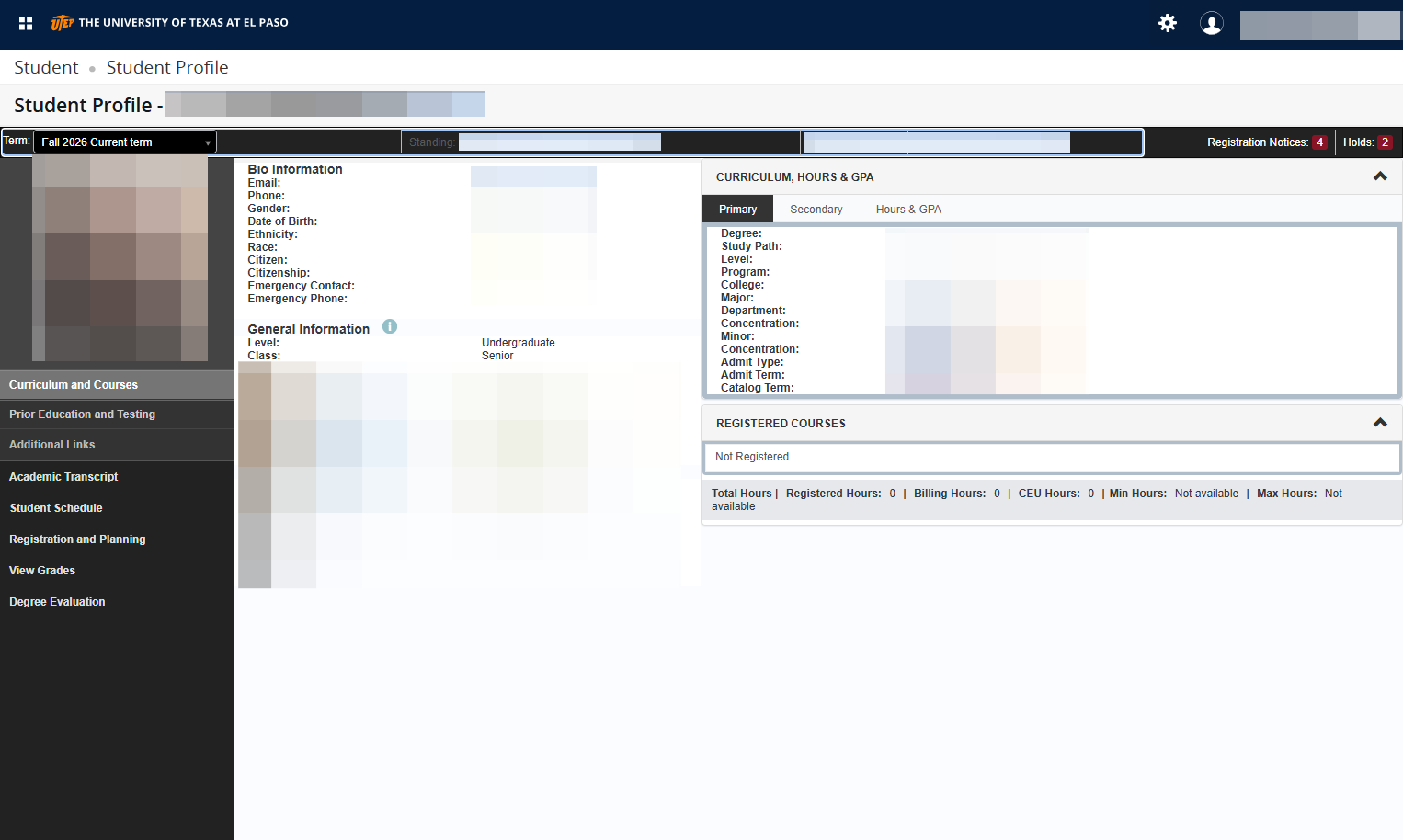Select the Undergraduate level value
Viewport: 1403px width, 840px height.
pos(519,343)
